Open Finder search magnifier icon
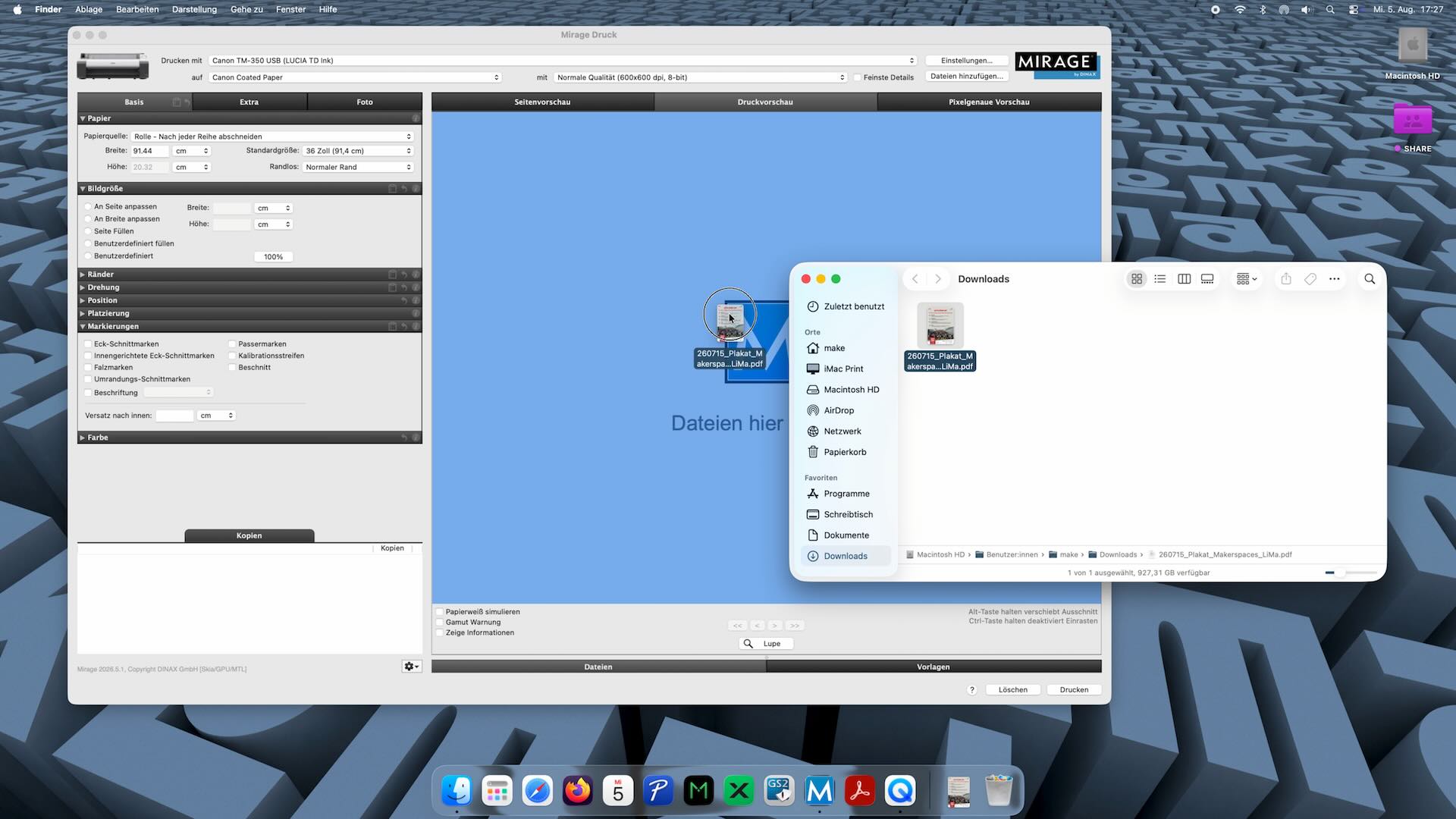The height and width of the screenshot is (819, 1456). 1370,279
